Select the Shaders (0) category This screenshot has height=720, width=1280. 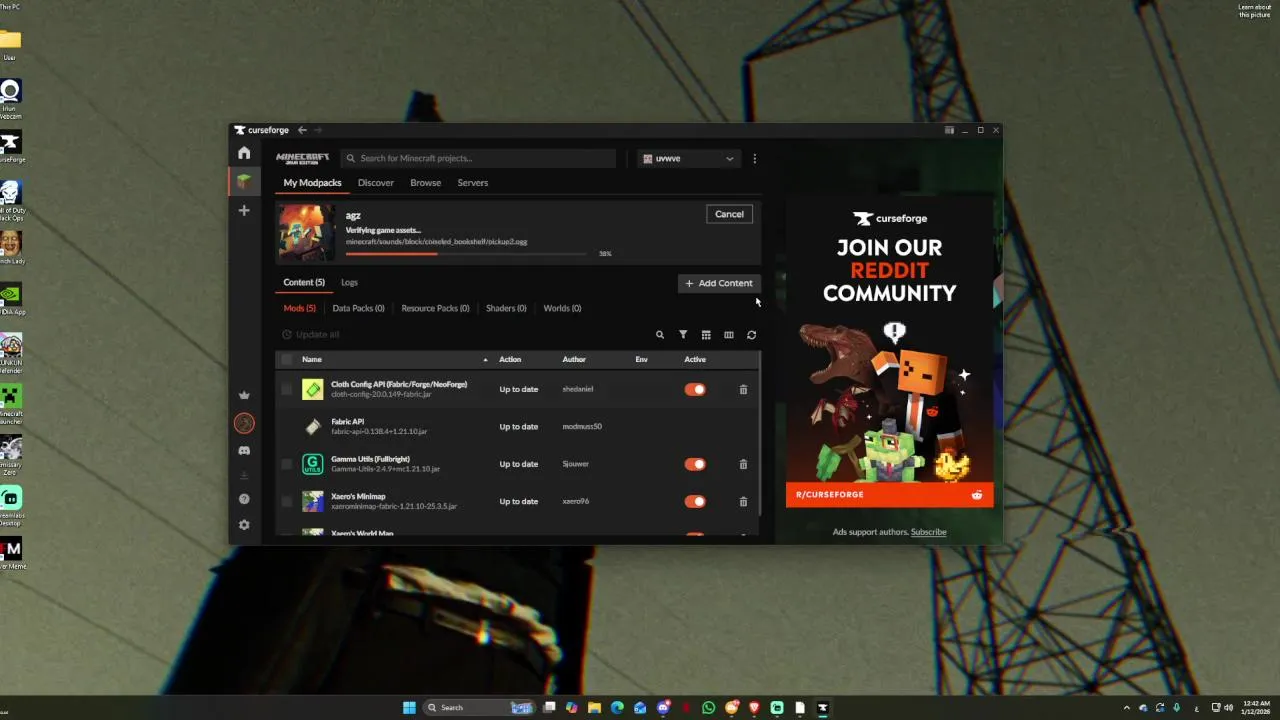pos(506,308)
